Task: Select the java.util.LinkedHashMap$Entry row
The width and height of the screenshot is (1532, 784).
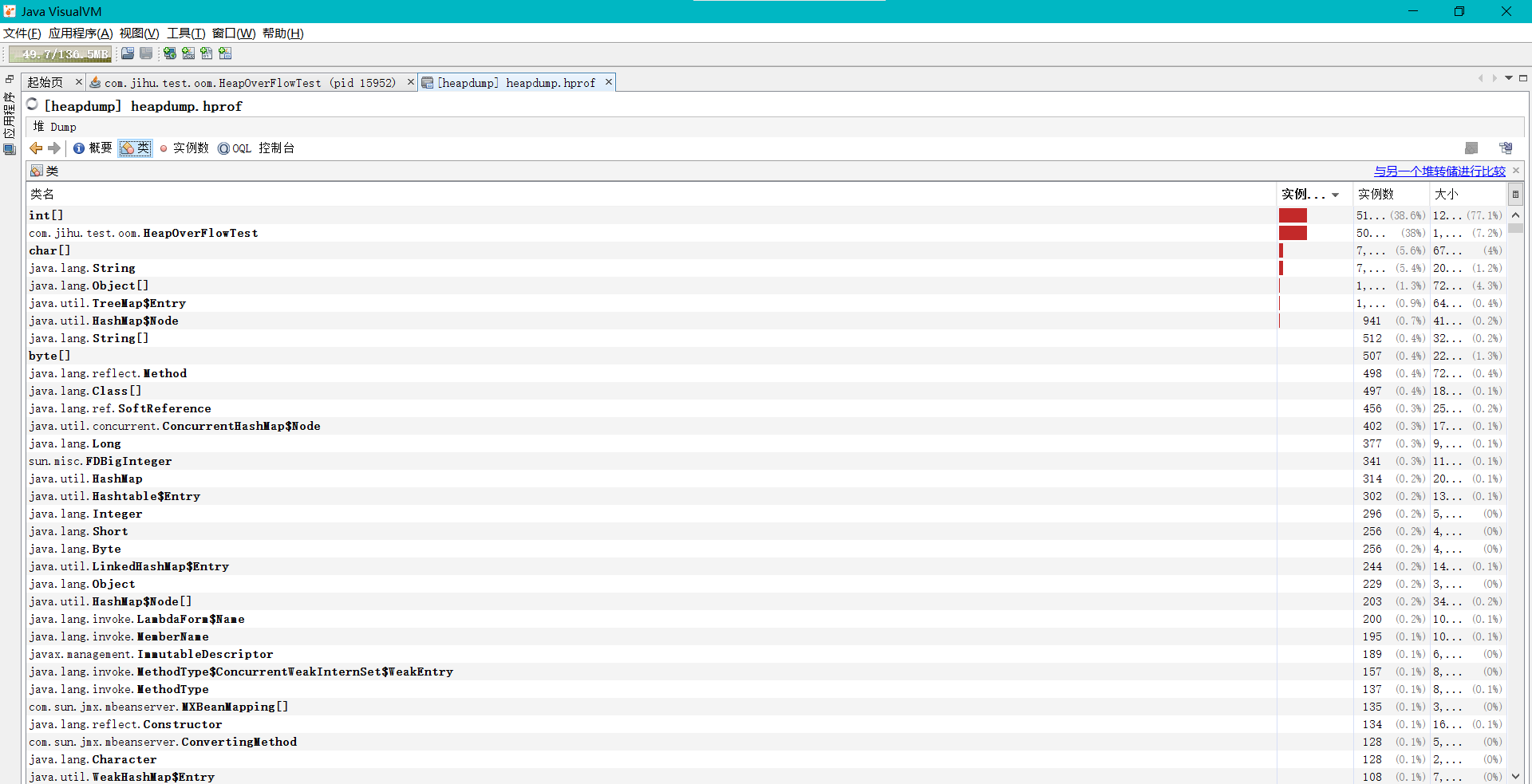Action: pos(766,566)
